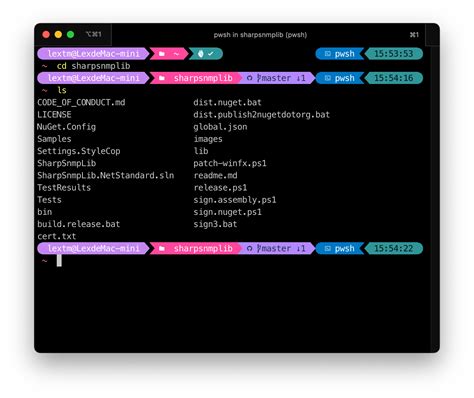Click the NuGet.Config entry

[x=66, y=127]
